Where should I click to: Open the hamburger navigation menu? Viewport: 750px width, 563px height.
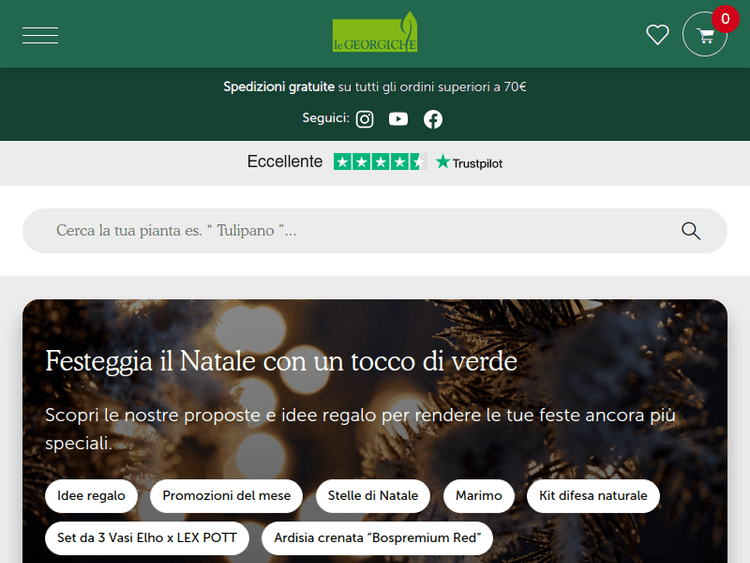40,35
